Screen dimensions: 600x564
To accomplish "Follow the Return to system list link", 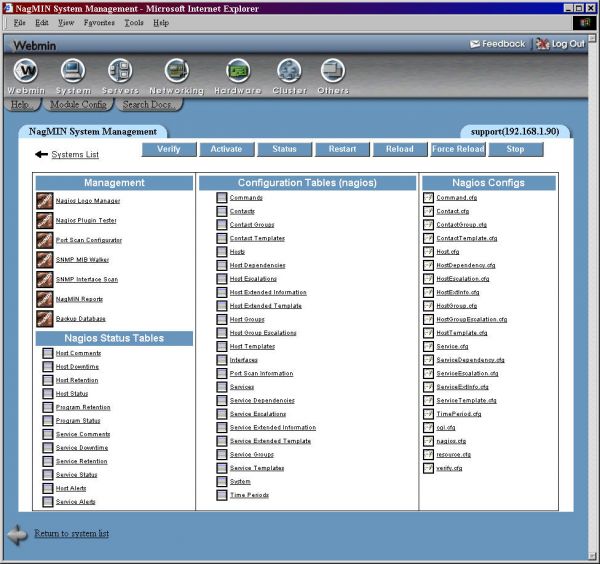I will (x=71, y=534).
